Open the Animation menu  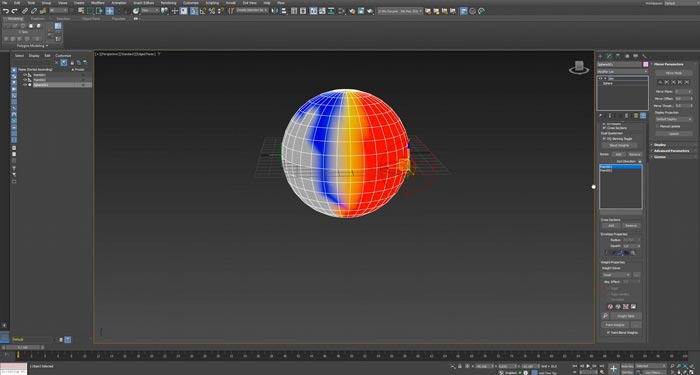(119, 3)
